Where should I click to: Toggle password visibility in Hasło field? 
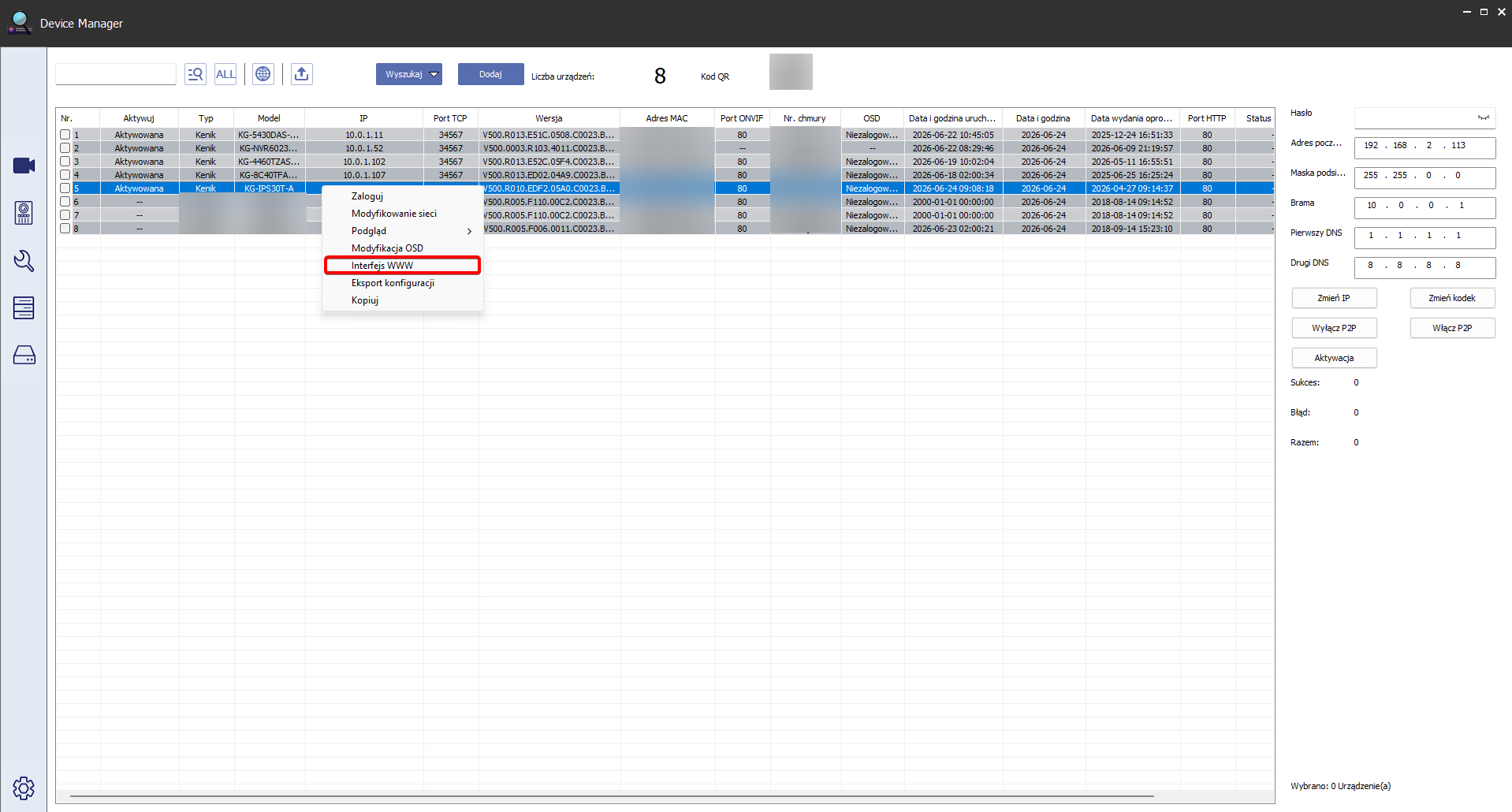[1484, 117]
